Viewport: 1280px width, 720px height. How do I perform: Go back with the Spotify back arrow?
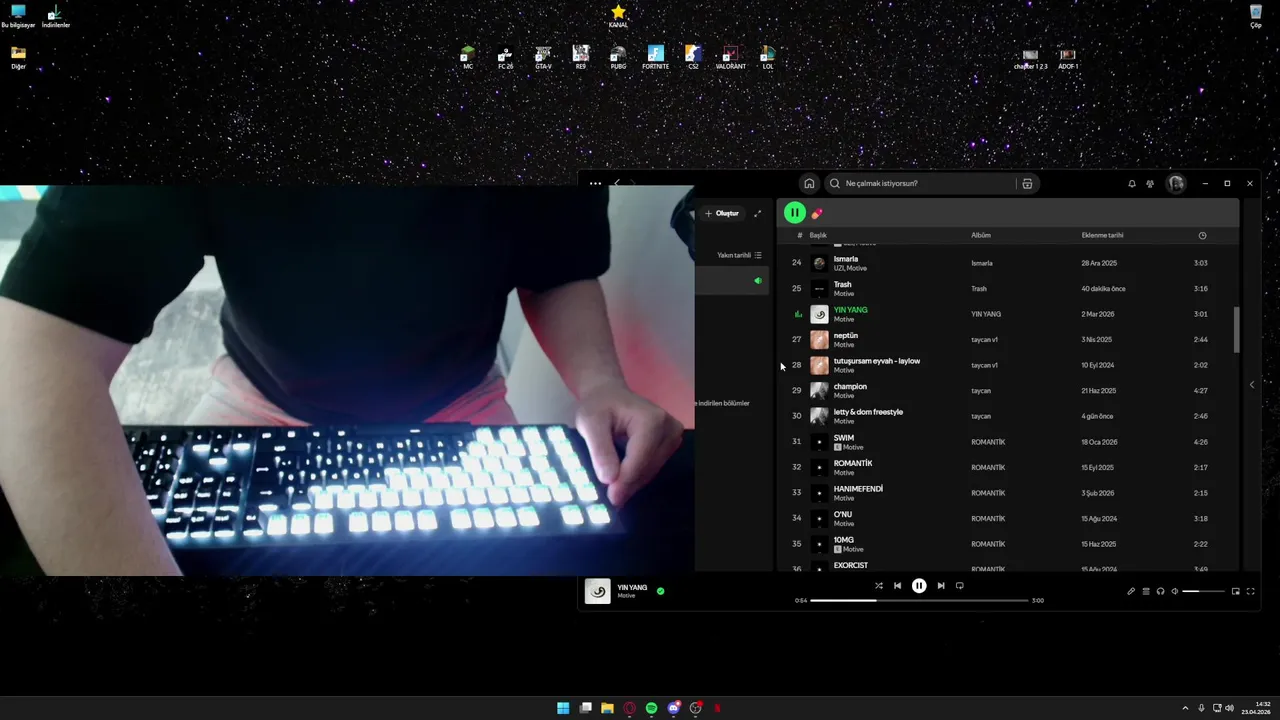pyautogui.click(x=617, y=183)
